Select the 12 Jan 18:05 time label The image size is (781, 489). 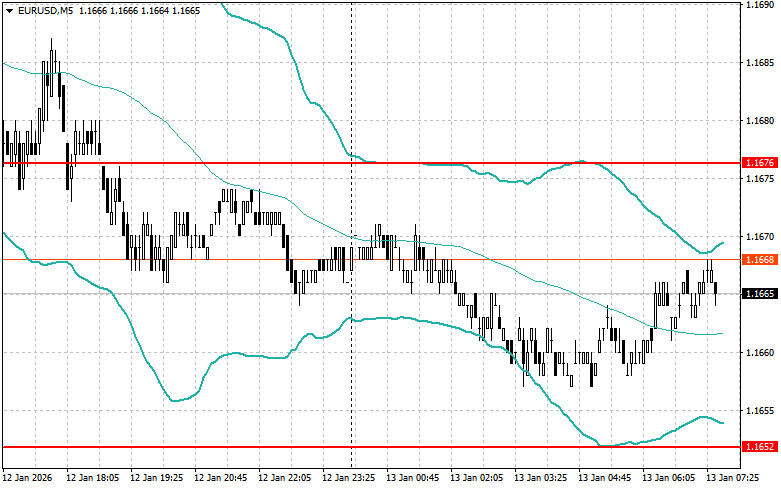[93, 478]
